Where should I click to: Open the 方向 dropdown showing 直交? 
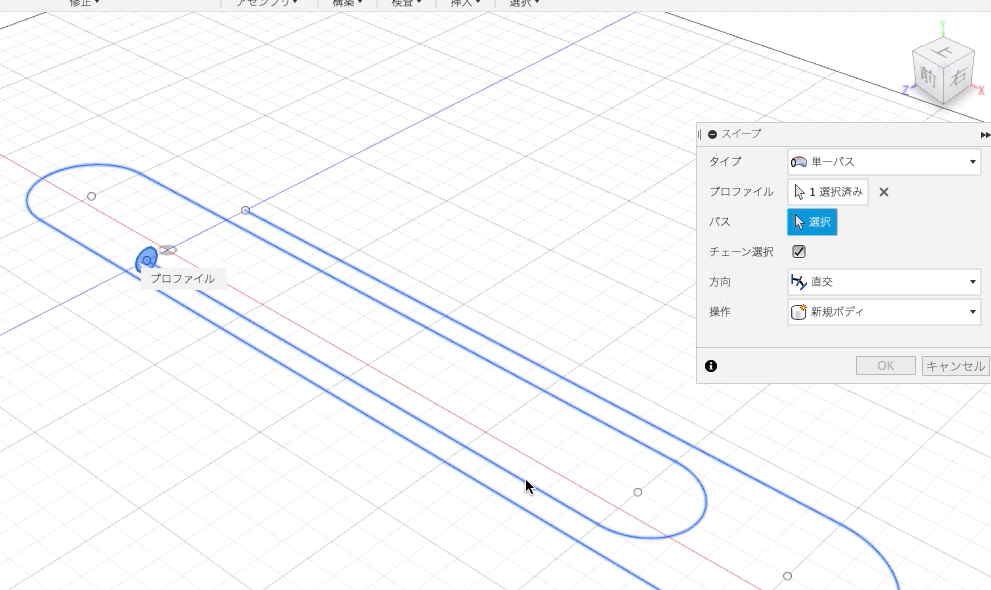884,282
